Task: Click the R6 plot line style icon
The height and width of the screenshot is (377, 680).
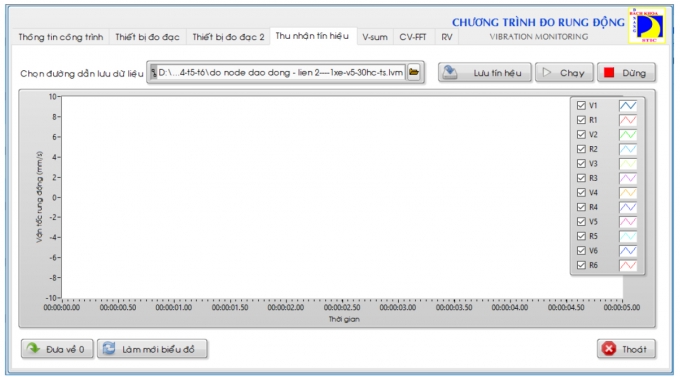Action: pyautogui.click(x=628, y=266)
